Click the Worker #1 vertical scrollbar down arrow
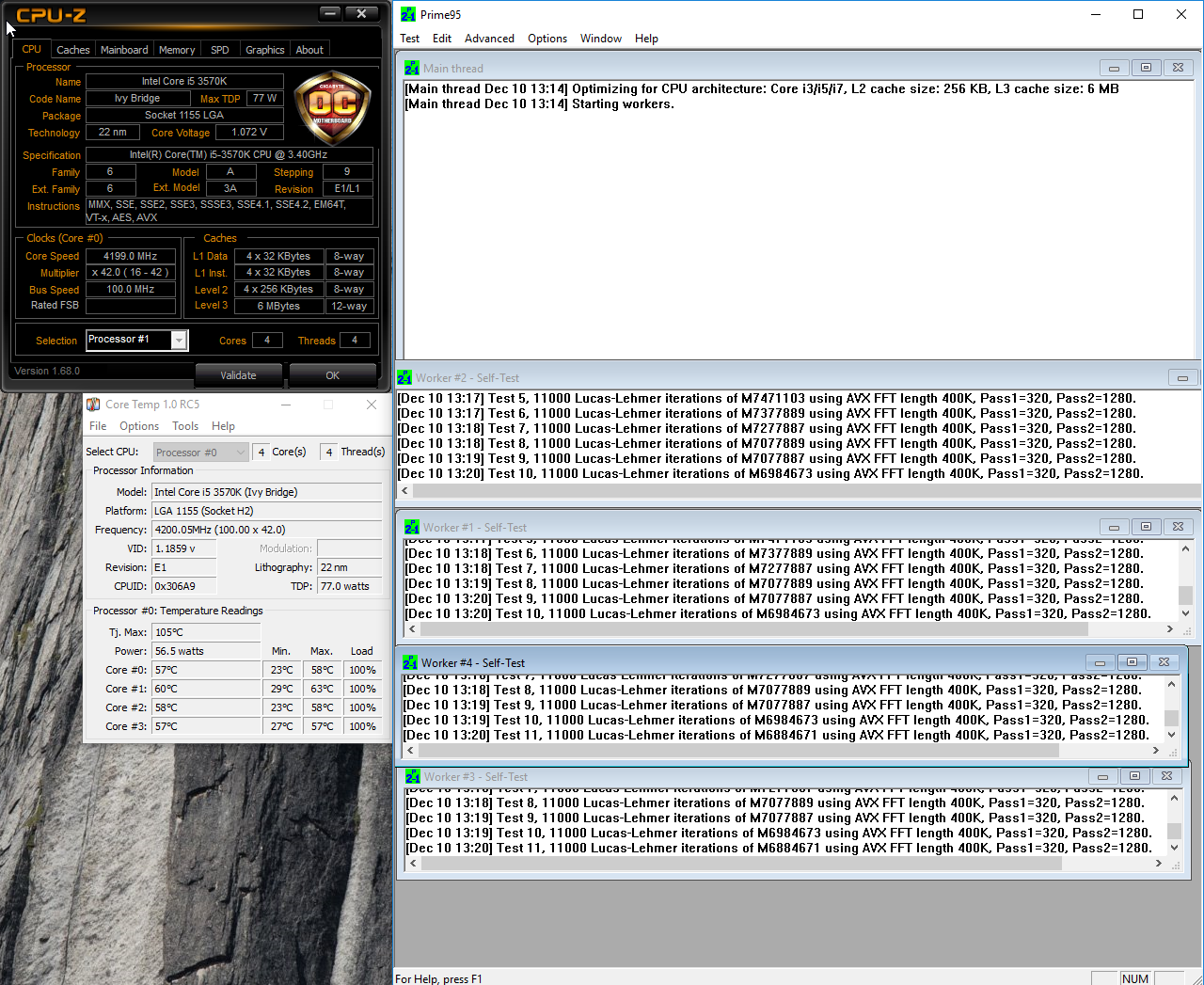 point(1185,613)
